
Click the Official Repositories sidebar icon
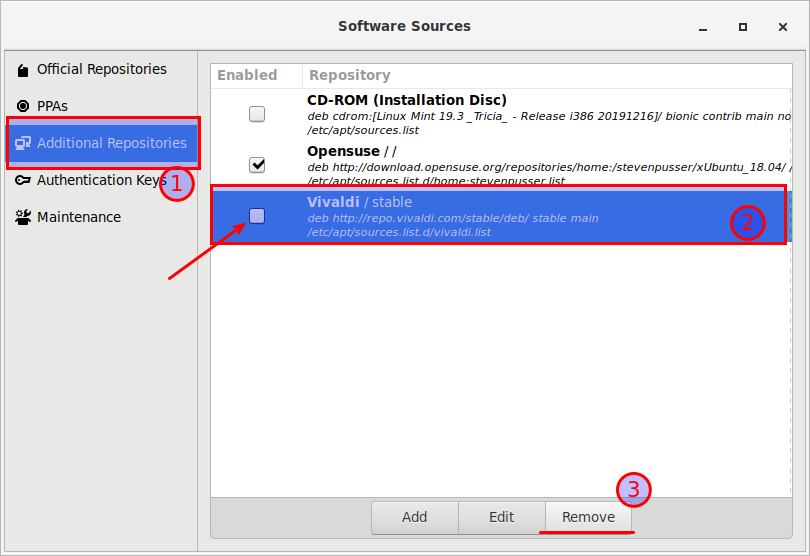(x=23, y=70)
